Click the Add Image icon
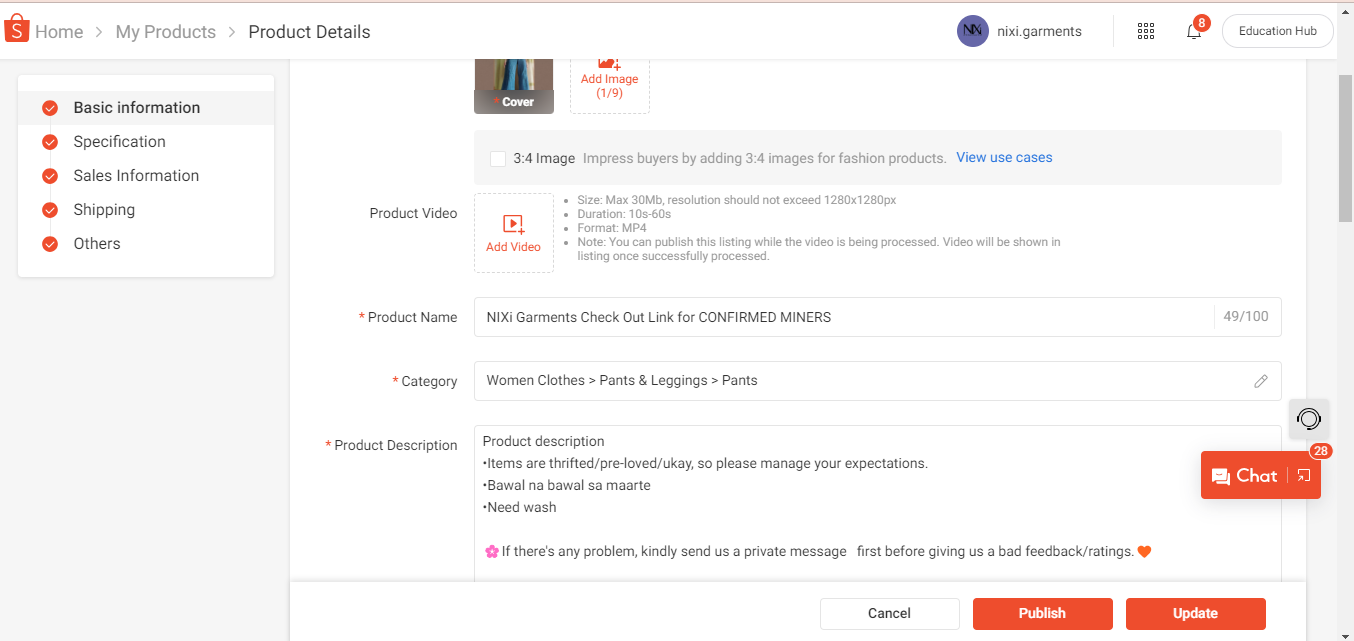The width and height of the screenshot is (1354, 641). 609,64
